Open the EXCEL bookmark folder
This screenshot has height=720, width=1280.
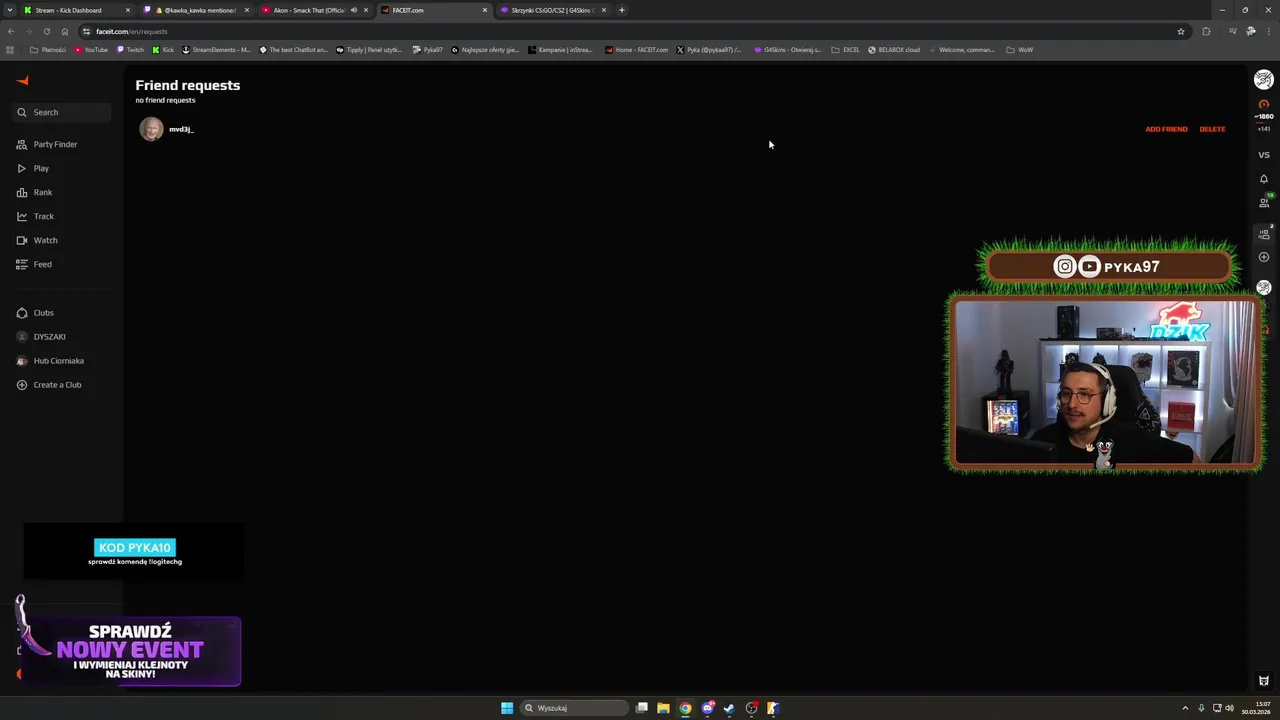pyautogui.click(x=846, y=50)
